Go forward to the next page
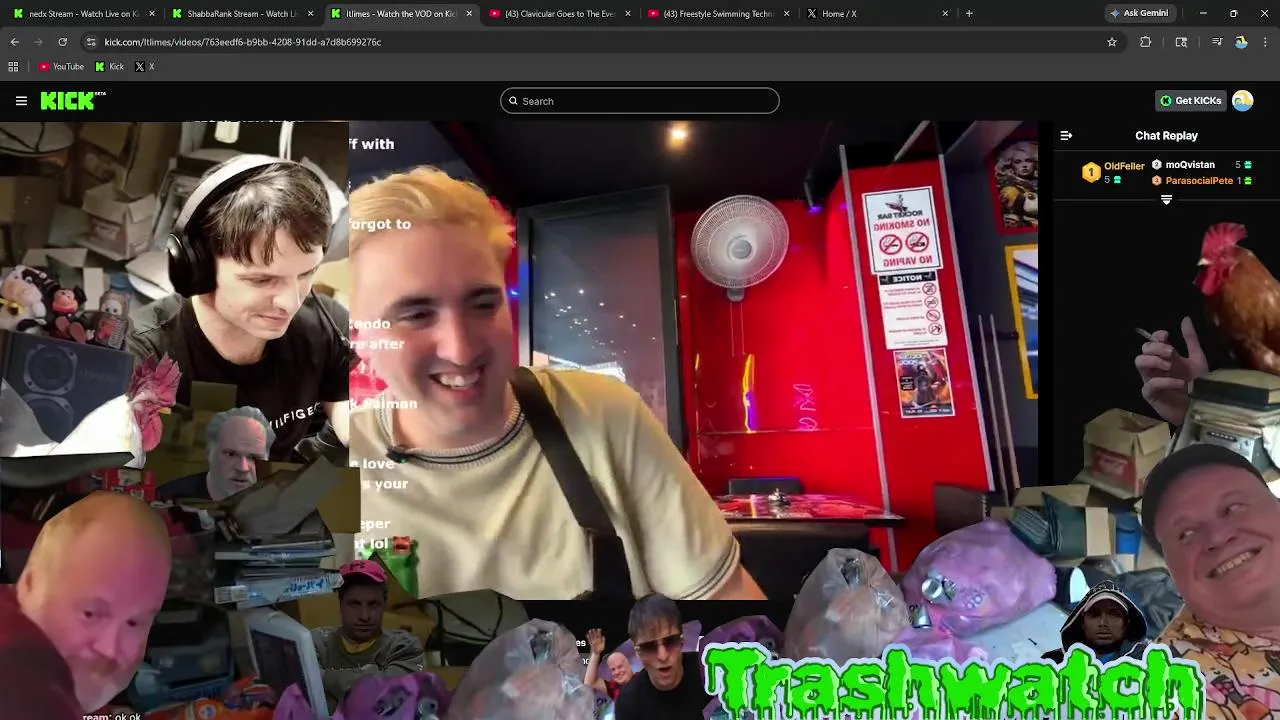 [39, 42]
